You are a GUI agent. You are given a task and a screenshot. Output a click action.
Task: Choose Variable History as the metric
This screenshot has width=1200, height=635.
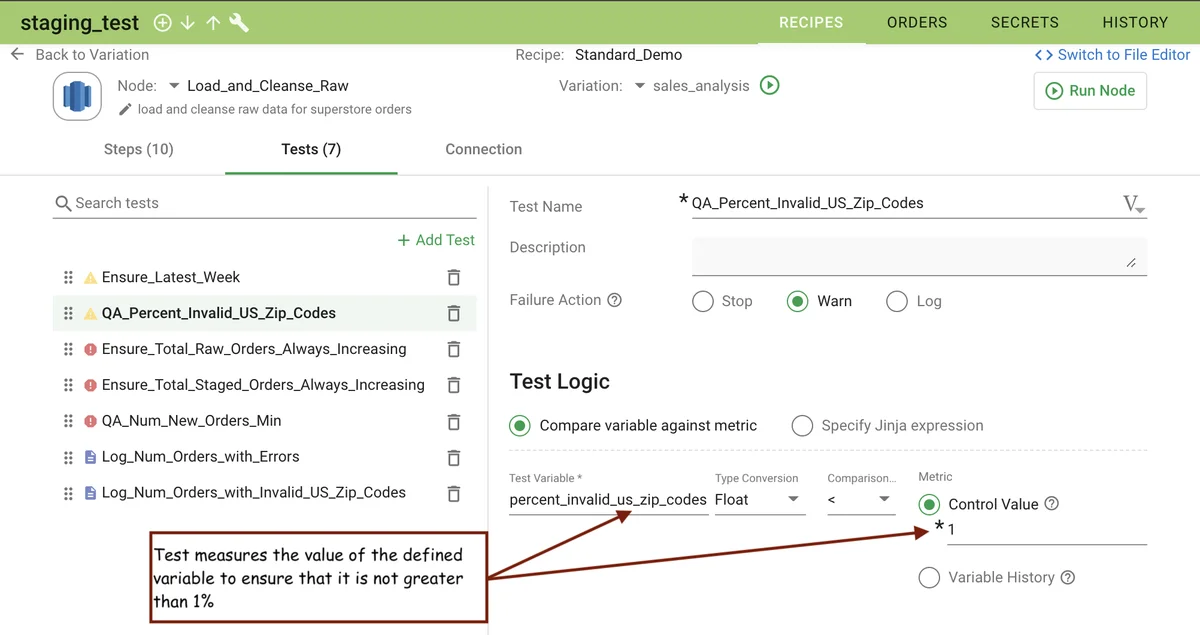(929, 577)
